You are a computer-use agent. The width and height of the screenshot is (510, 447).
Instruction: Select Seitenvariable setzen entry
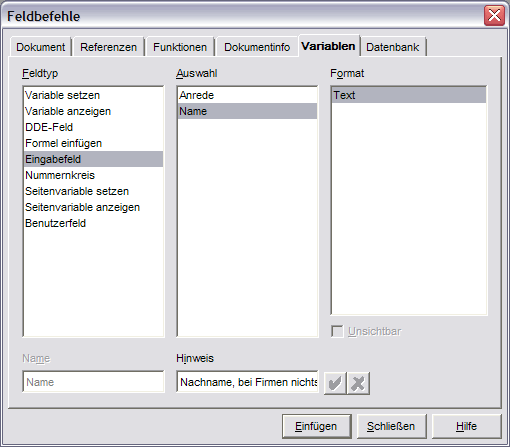93,191
